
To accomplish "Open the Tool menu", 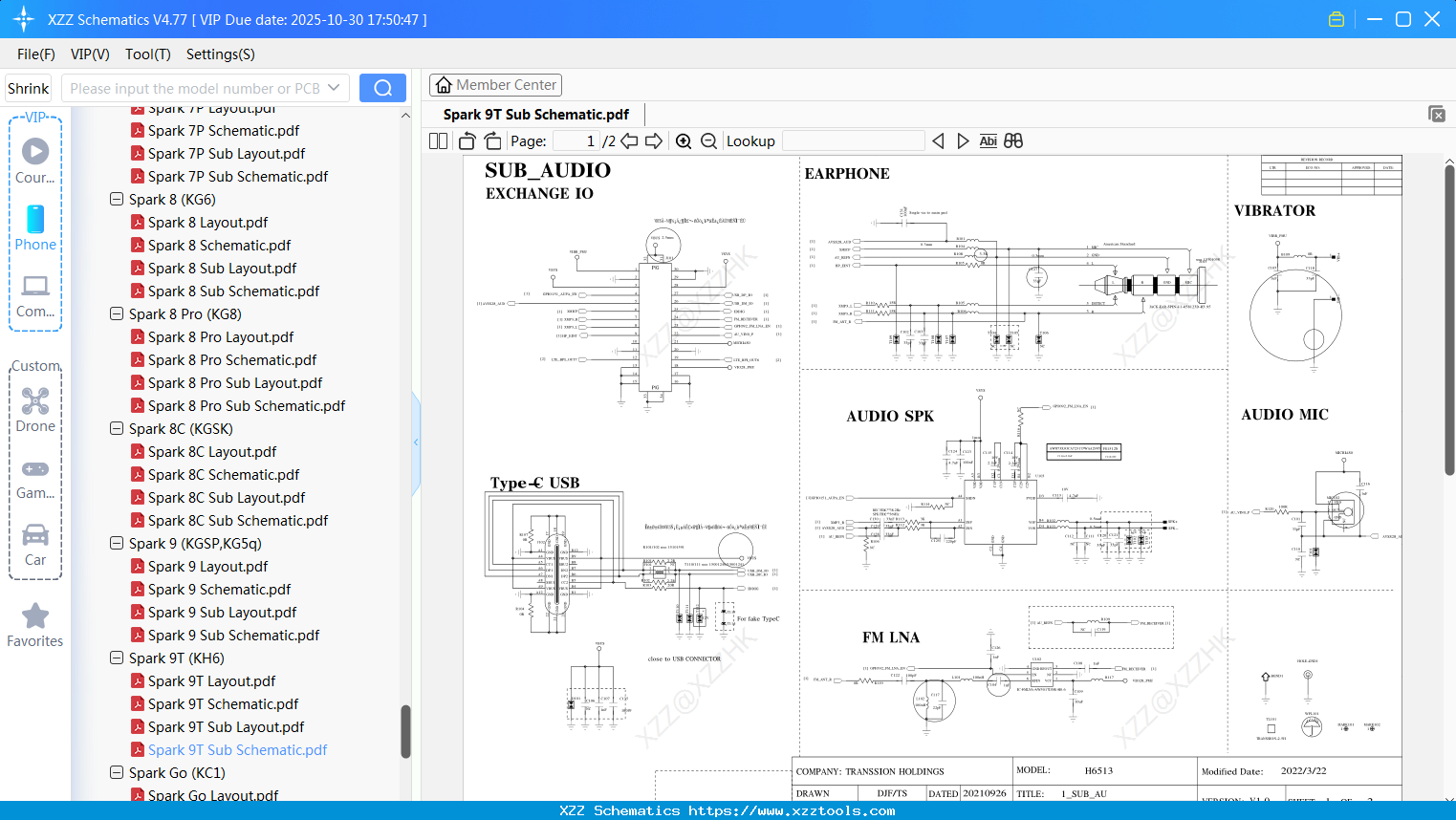I will pyautogui.click(x=147, y=54).
